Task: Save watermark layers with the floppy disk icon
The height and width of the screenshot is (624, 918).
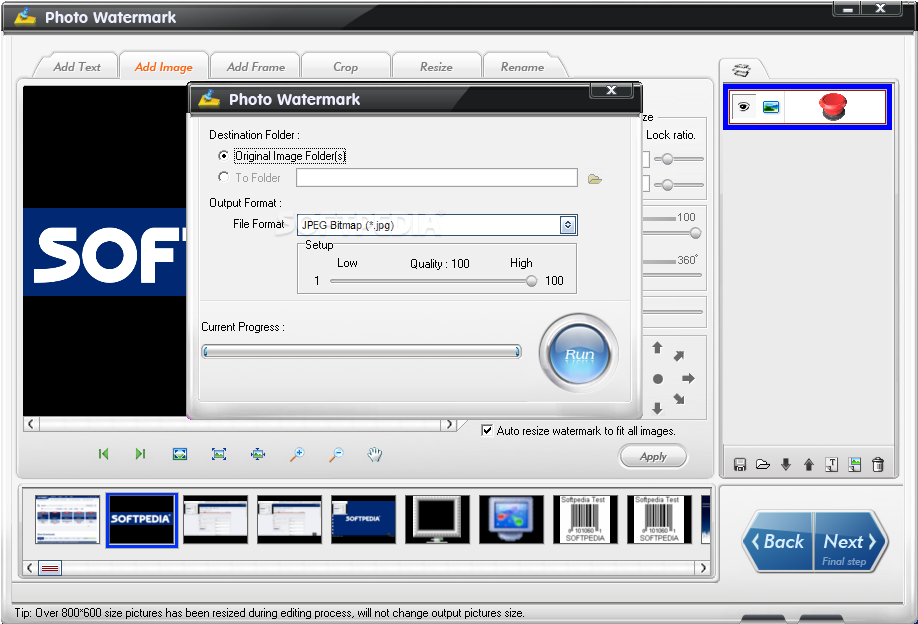Action: [x=740, y=465]
